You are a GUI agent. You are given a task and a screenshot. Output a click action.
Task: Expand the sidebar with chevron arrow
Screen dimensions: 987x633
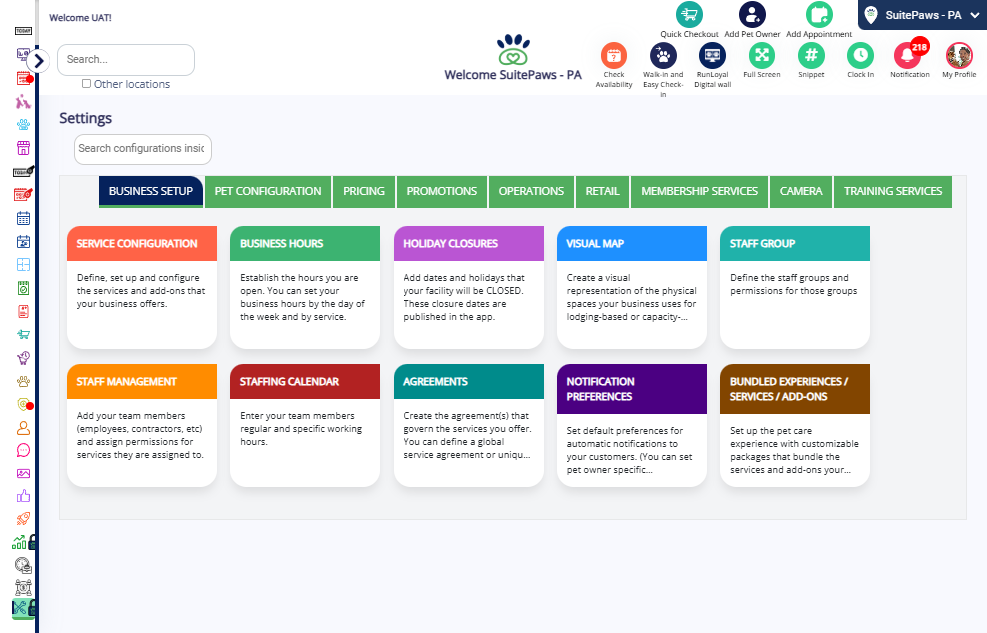coord(38,61)
